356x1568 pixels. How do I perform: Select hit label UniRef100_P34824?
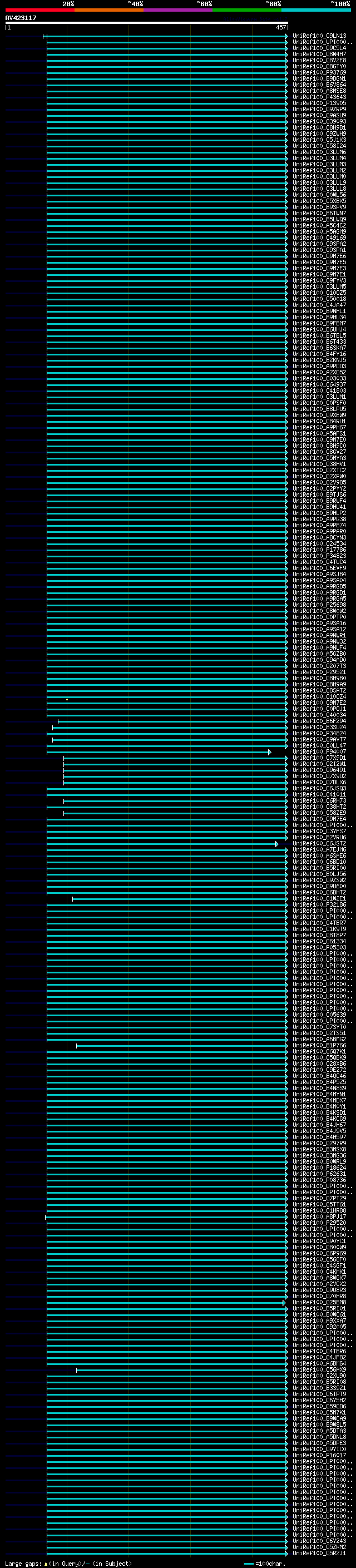coord(319,733)
